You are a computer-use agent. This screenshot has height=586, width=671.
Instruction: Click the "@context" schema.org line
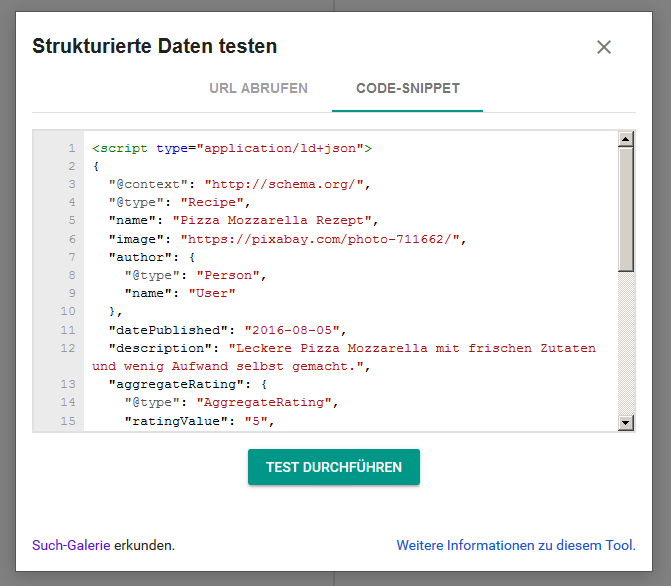tap(240, 184)
